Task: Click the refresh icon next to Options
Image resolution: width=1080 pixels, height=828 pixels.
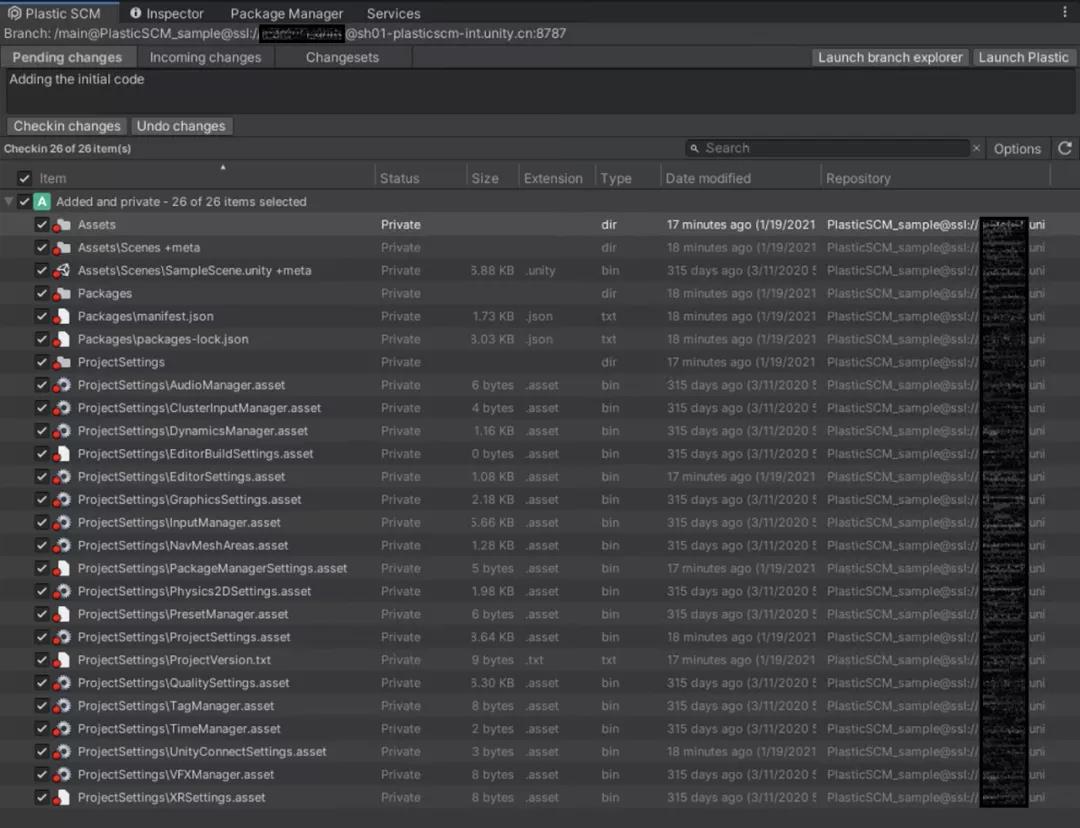Action: pyautogui.click(x=1065, y=148)
